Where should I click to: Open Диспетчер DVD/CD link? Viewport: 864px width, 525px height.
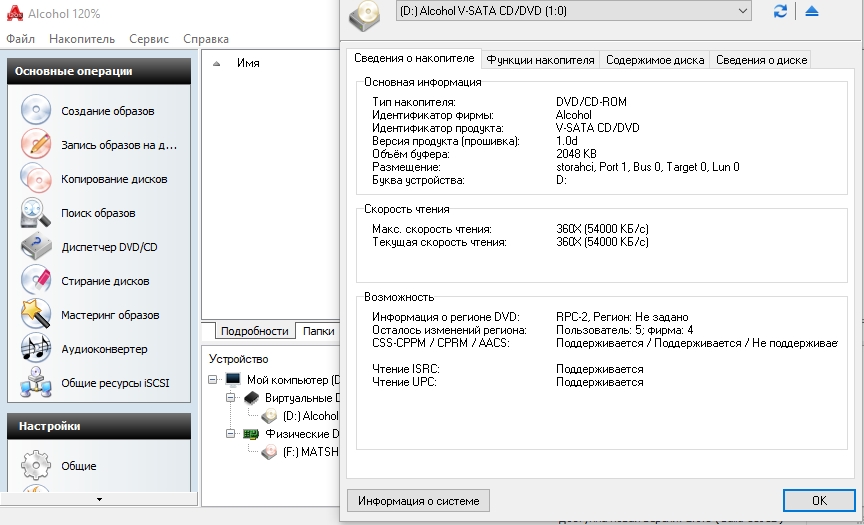pos(109,247)
